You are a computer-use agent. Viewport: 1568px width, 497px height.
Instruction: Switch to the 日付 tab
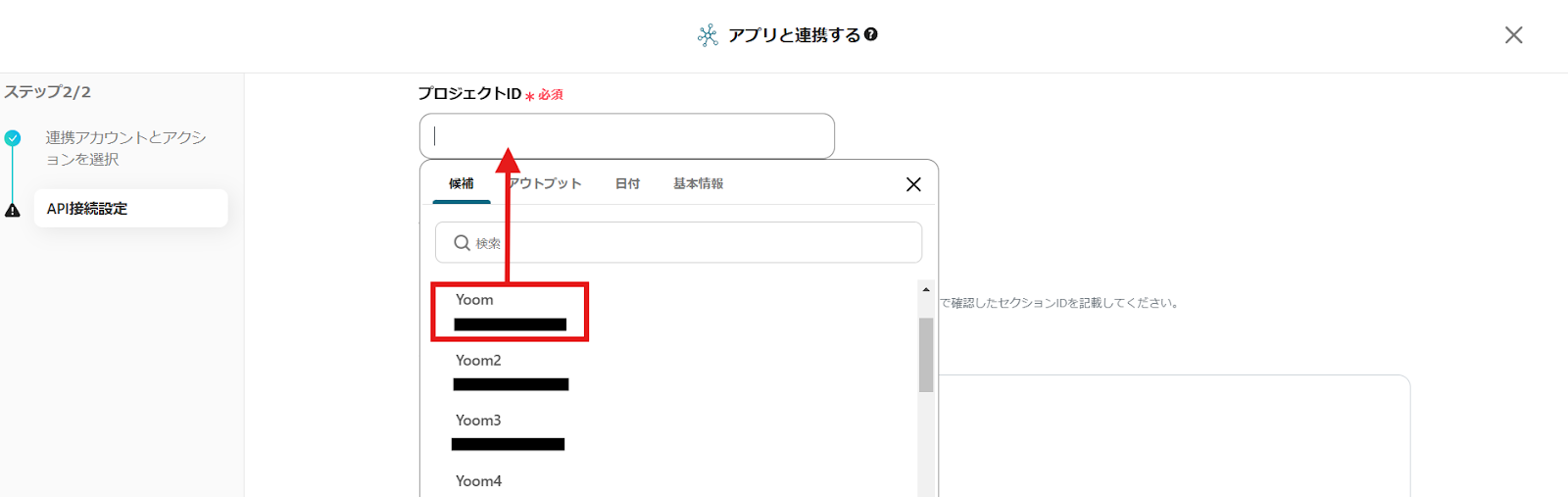click(627, 183)
